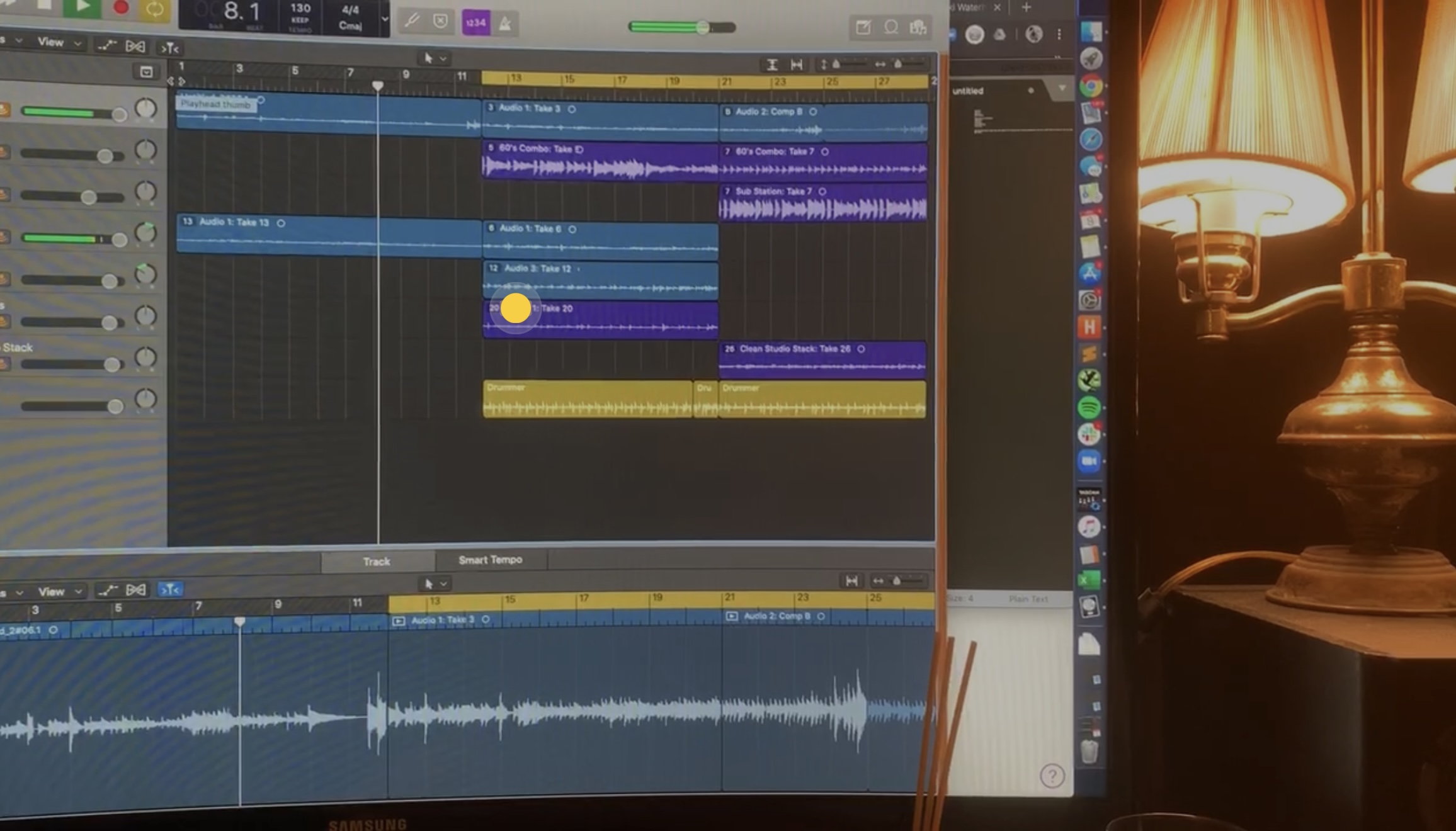This screenshot has height=831, width=1456.
Task: Click the Automation curve icon in tracks menu bar
Action: pos(107,45)
